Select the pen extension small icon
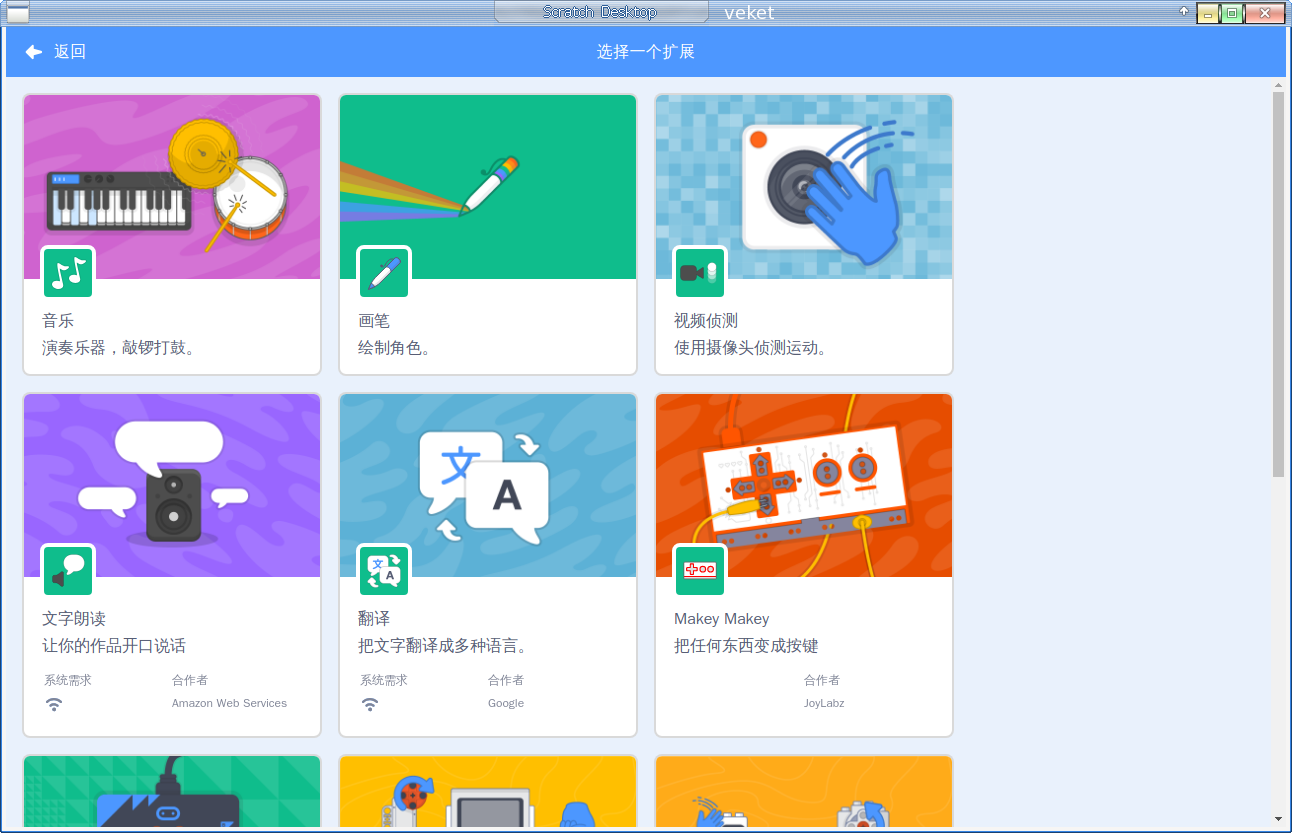Screen dimensions: 1292x833 click(384, 273)
